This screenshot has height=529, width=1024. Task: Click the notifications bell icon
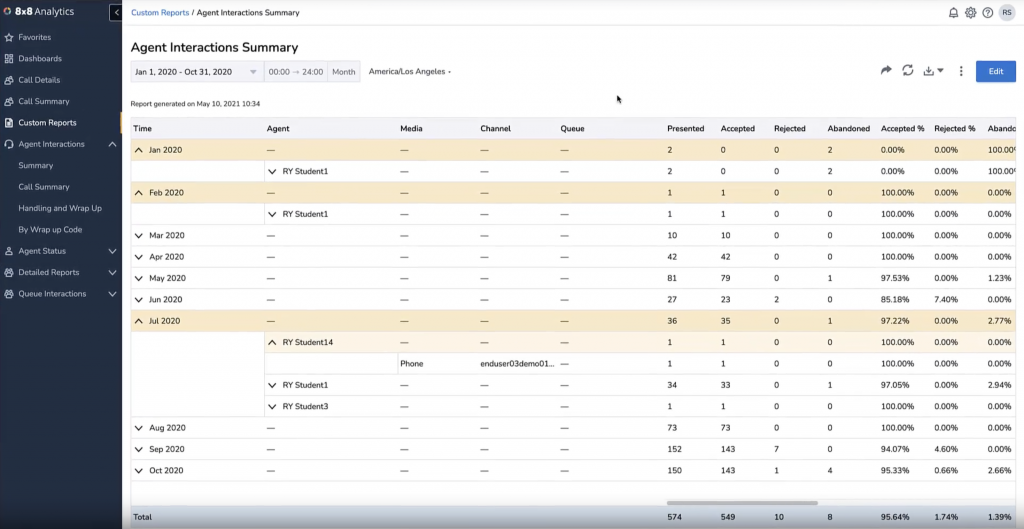coord(953,13)
